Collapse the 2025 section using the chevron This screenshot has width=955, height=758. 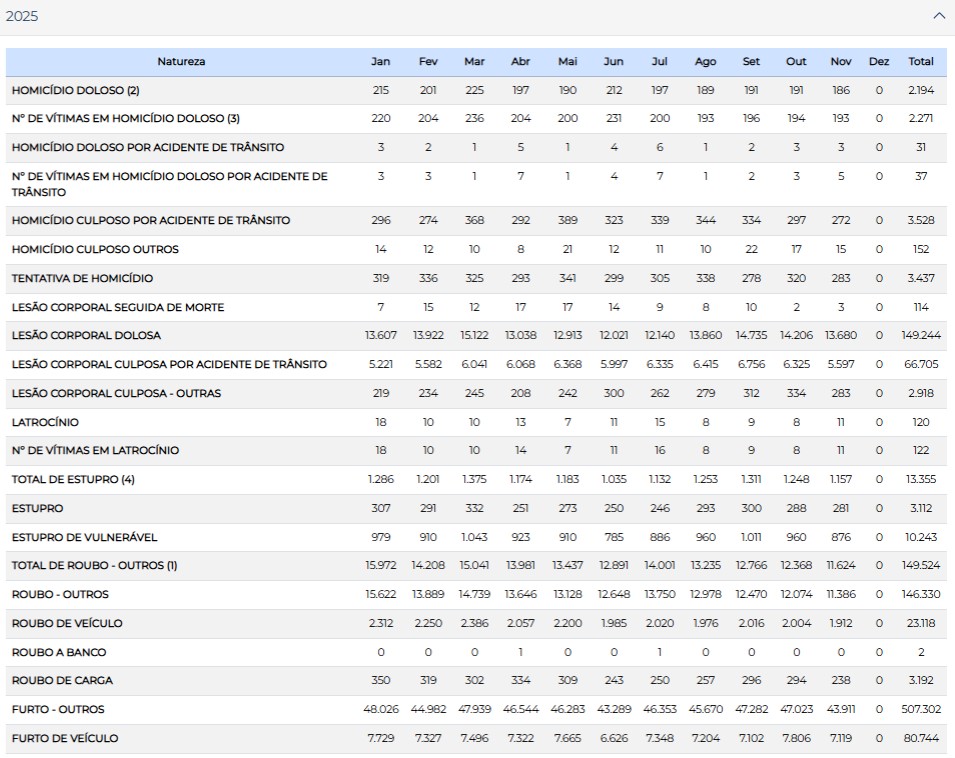point(938,16)
